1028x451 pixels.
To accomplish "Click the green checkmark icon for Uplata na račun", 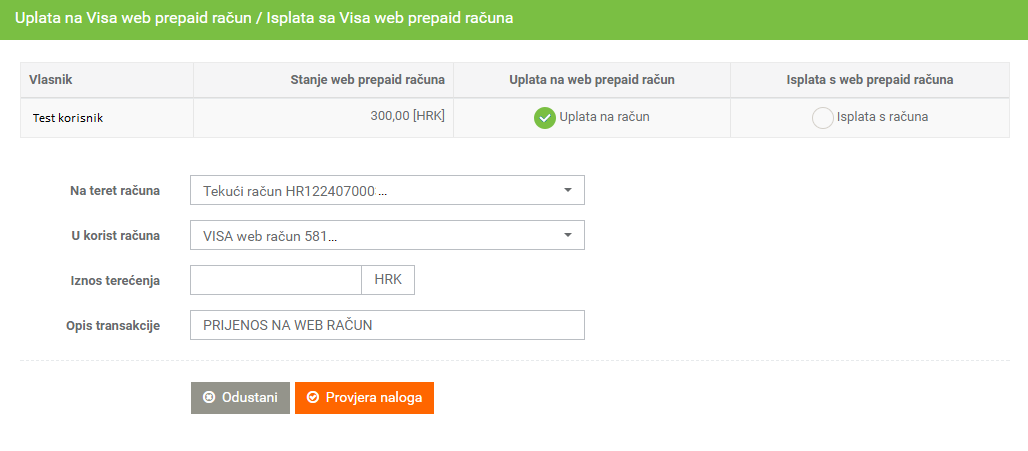I will (x=544, y=118).
